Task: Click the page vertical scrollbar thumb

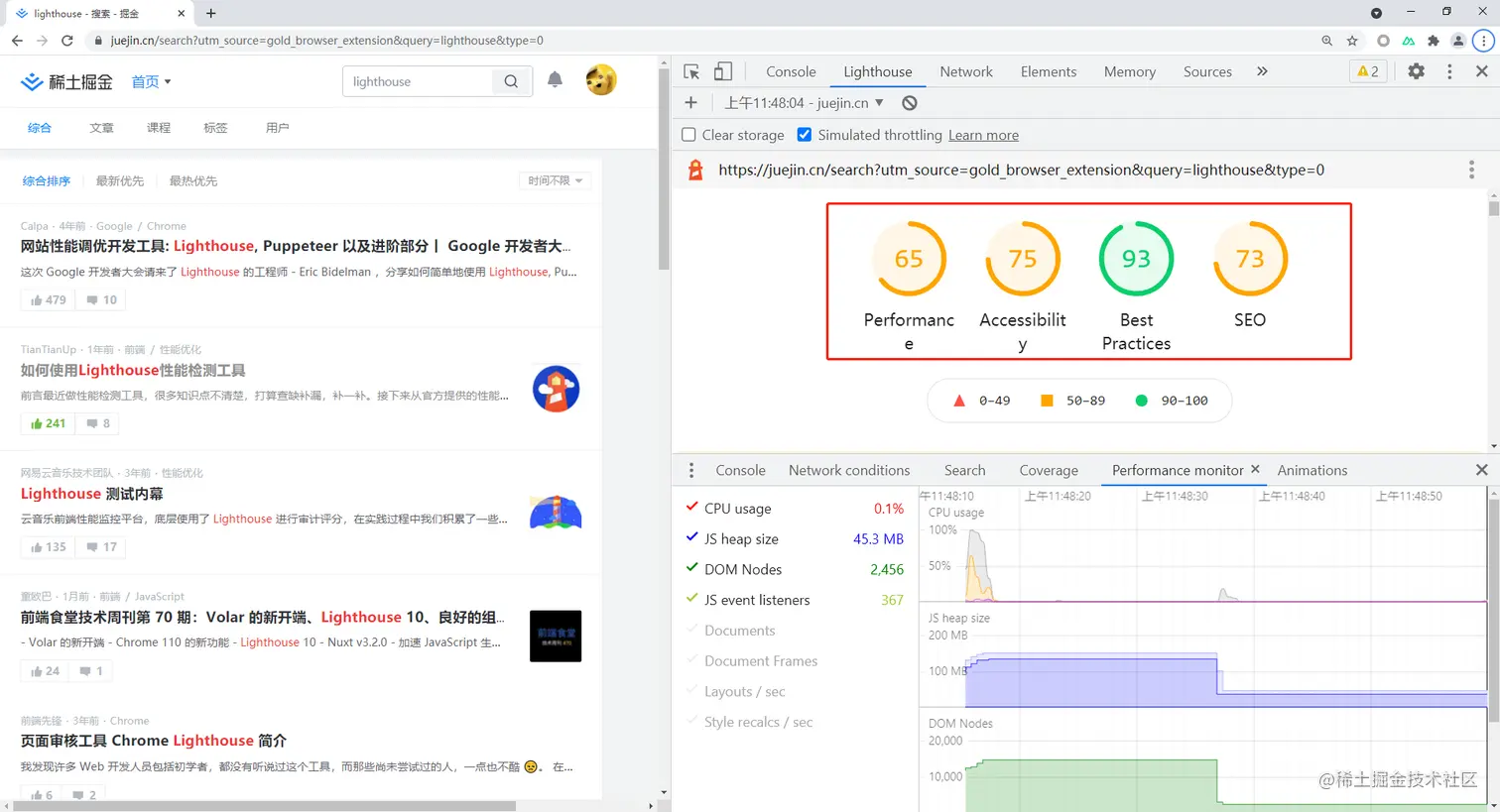Action: (x=664, y=169)
